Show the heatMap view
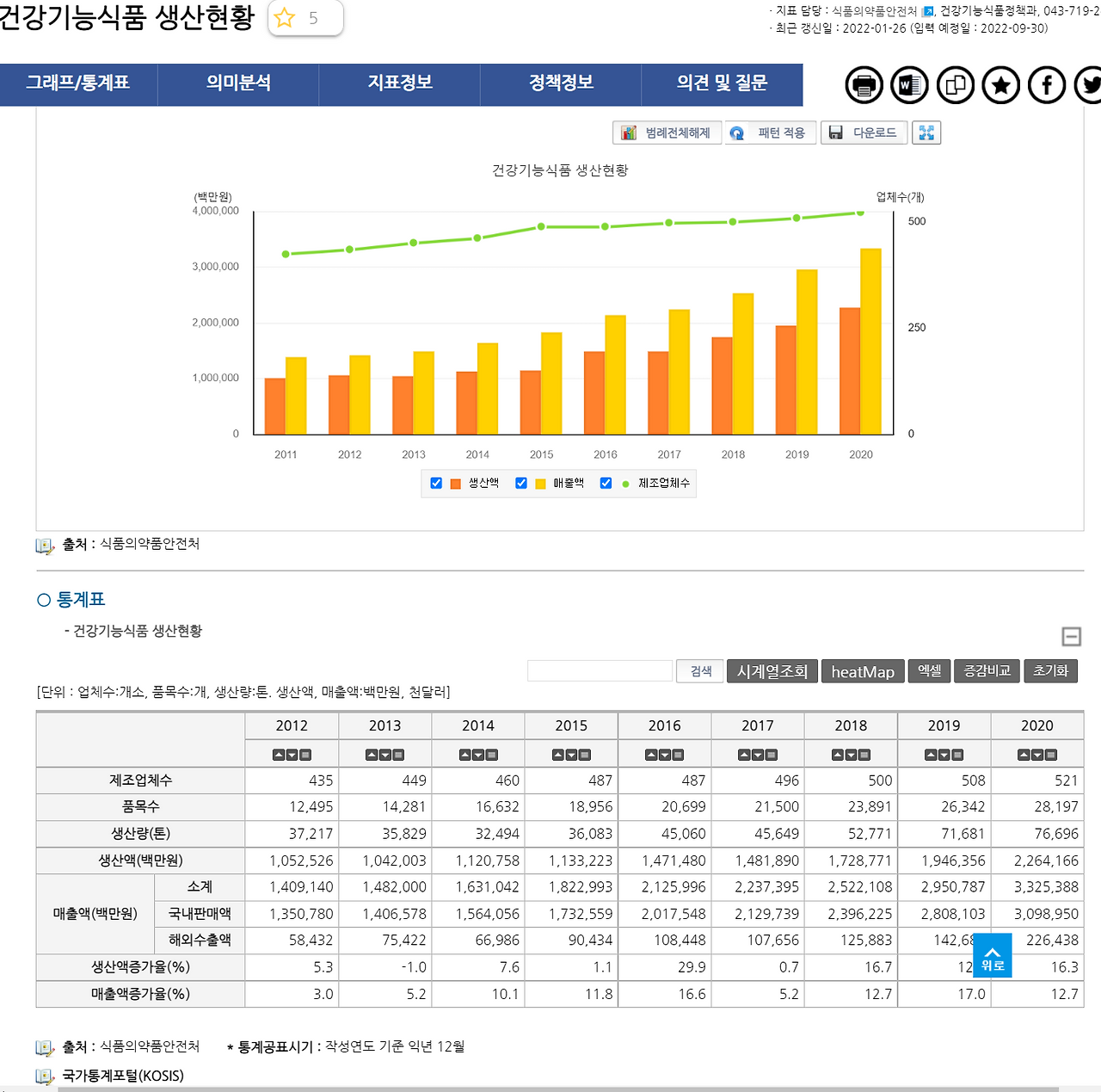1101x1092 pixels. pos(863,671)
